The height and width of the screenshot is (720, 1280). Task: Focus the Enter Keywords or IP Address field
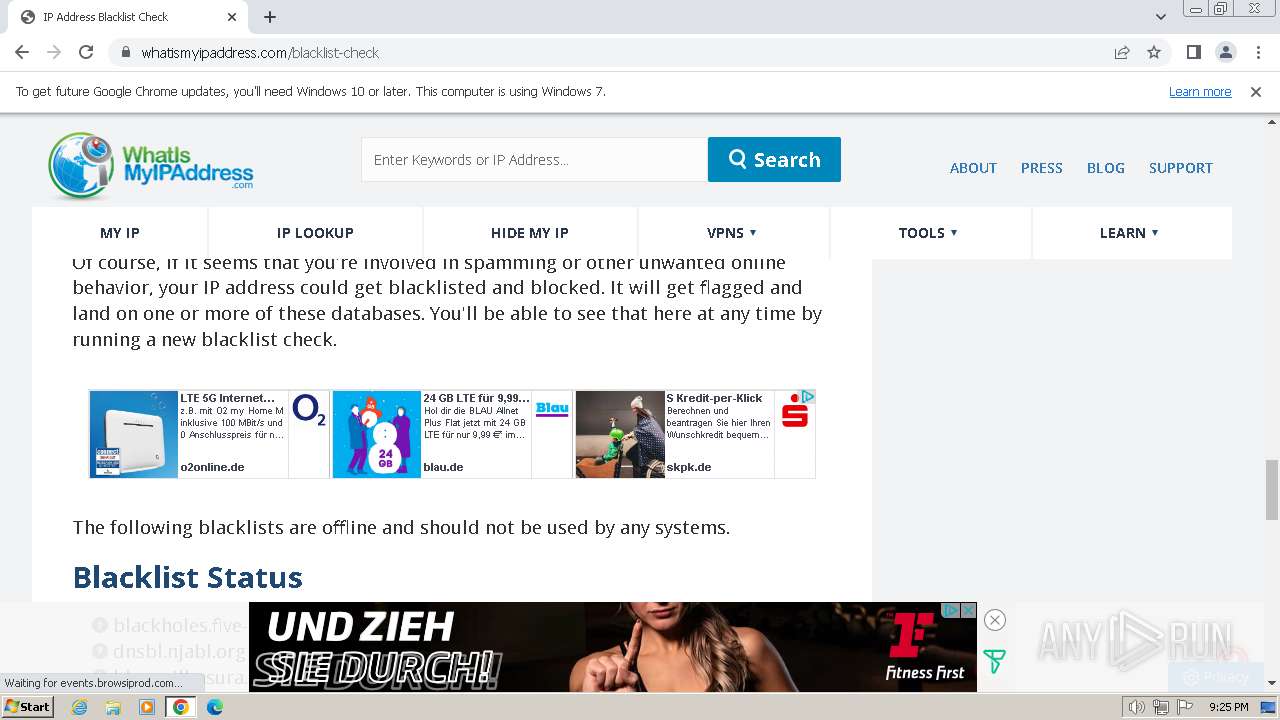pos(534,160)
